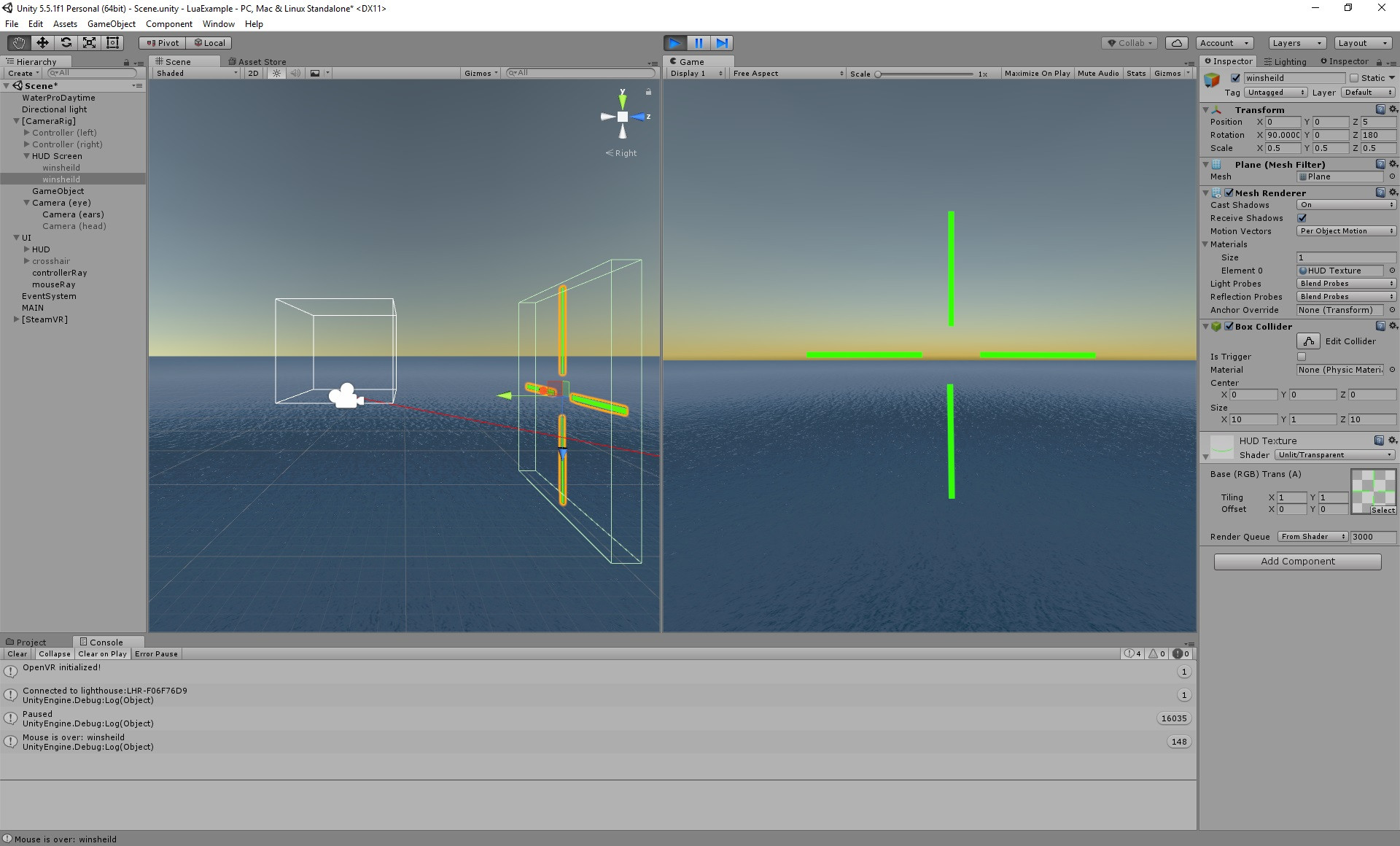
Task: Toggle the Static checkbox
Action: click(1354, 78)
